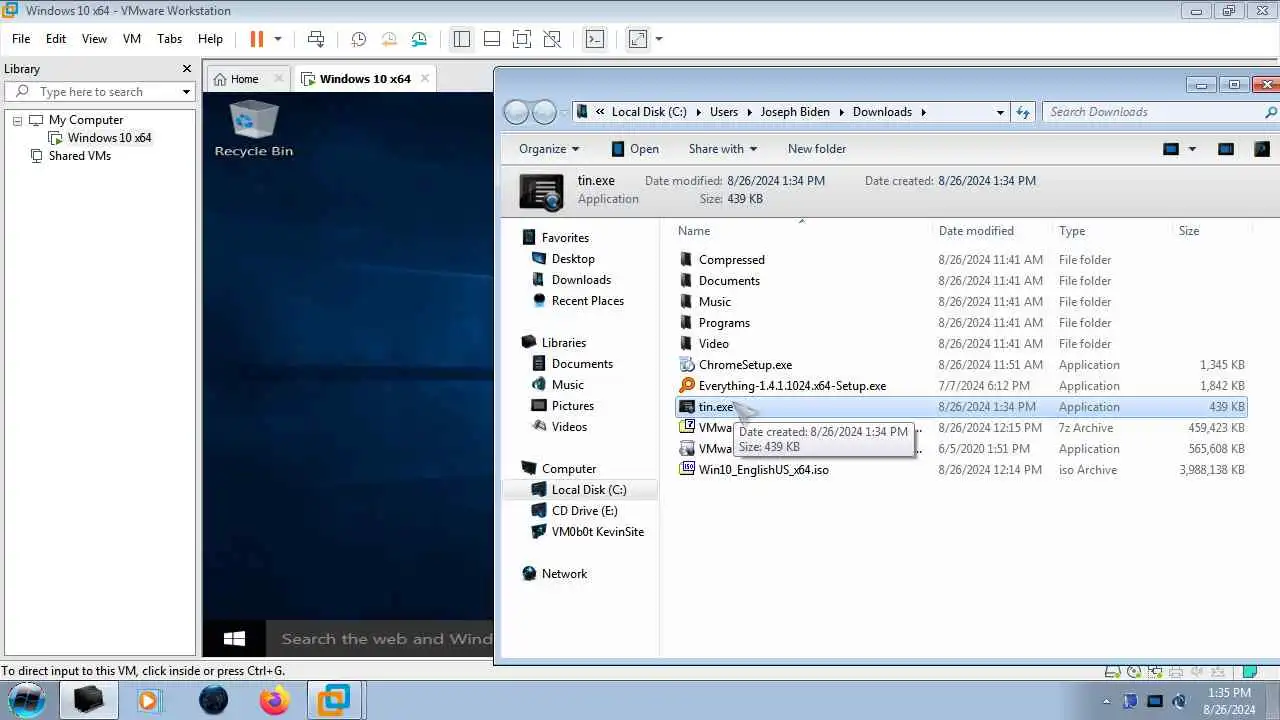Close the Windows 10 x64 tab

click(x=425, y=78)
